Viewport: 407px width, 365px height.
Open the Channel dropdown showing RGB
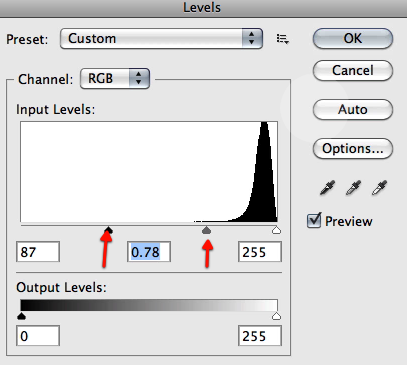click(115, 79)
